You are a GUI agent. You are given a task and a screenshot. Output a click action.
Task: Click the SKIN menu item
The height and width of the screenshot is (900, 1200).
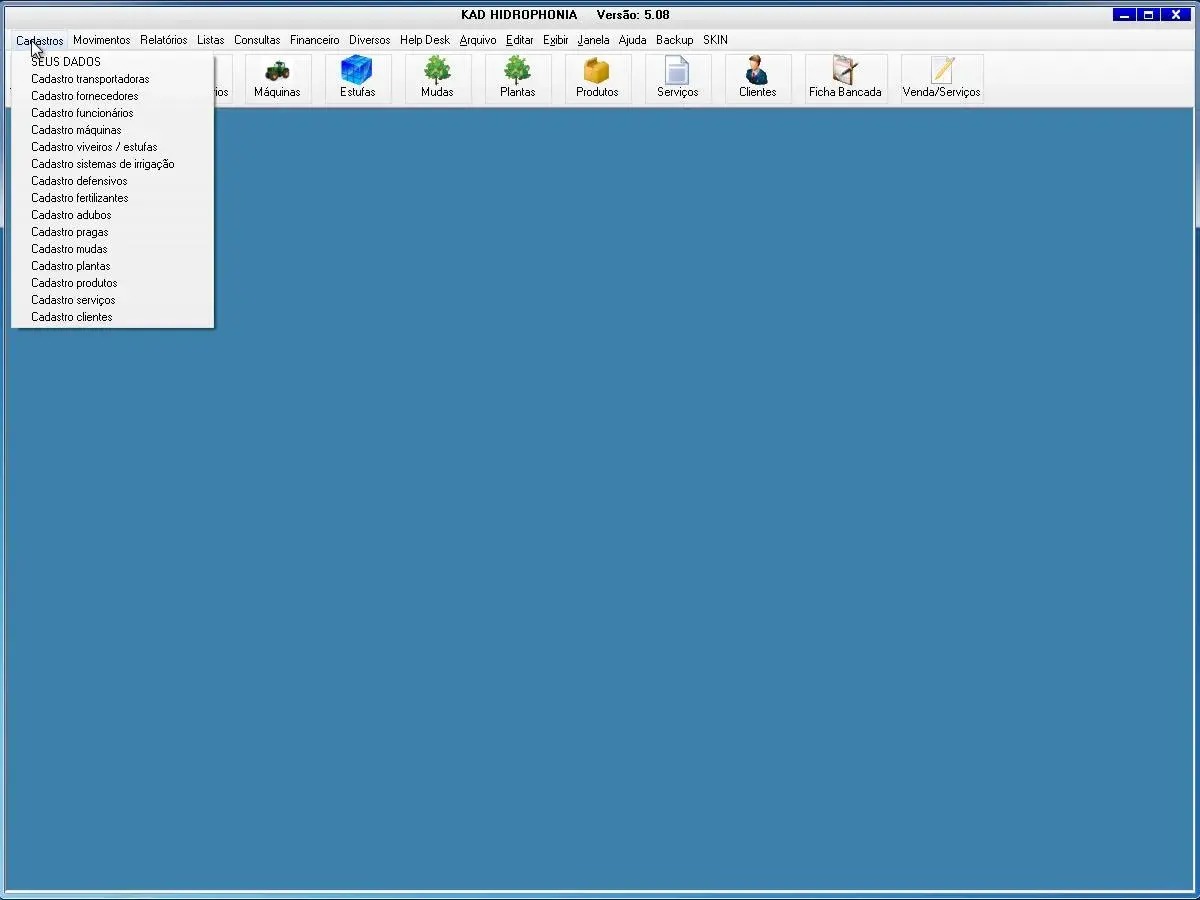tap(715, 40)
